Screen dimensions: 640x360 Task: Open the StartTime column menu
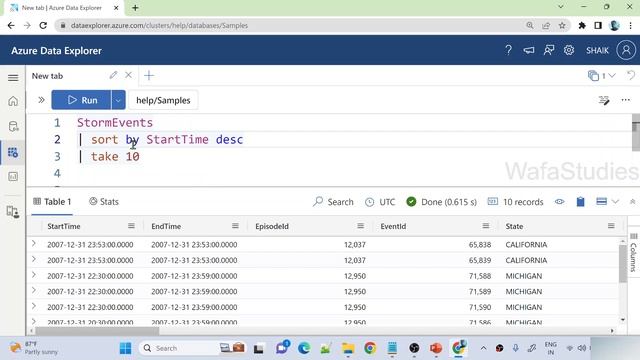[131, 226]
